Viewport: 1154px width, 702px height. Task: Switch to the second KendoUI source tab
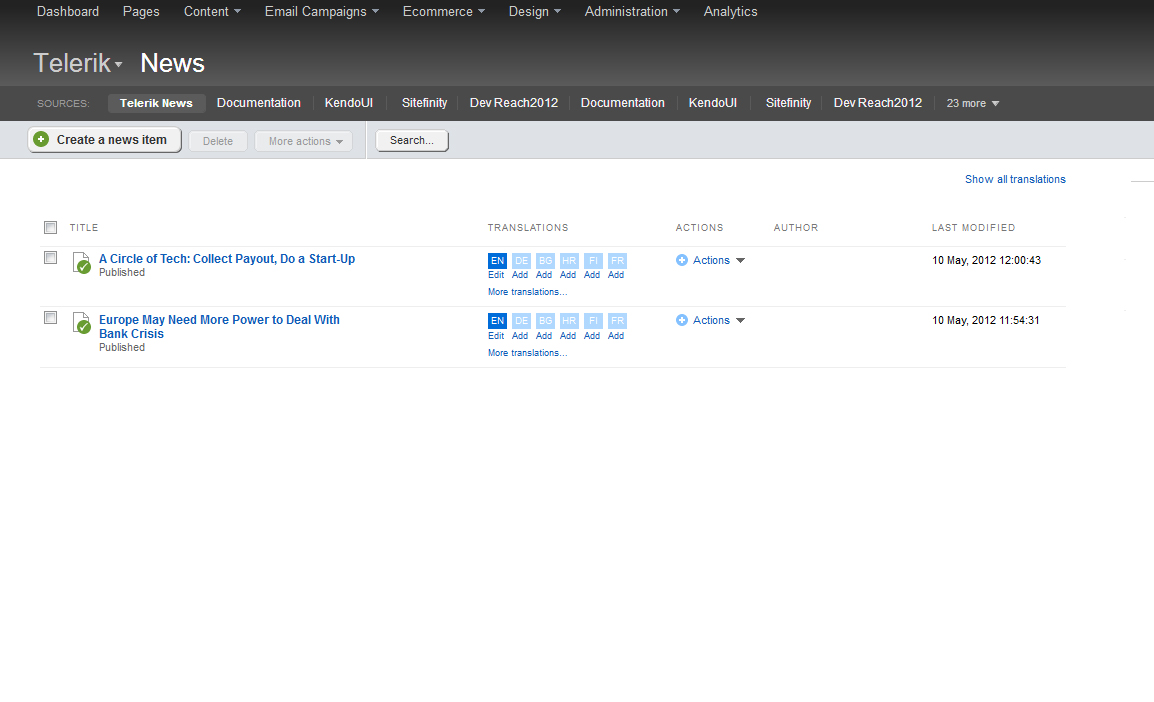(x=712, y=103)
